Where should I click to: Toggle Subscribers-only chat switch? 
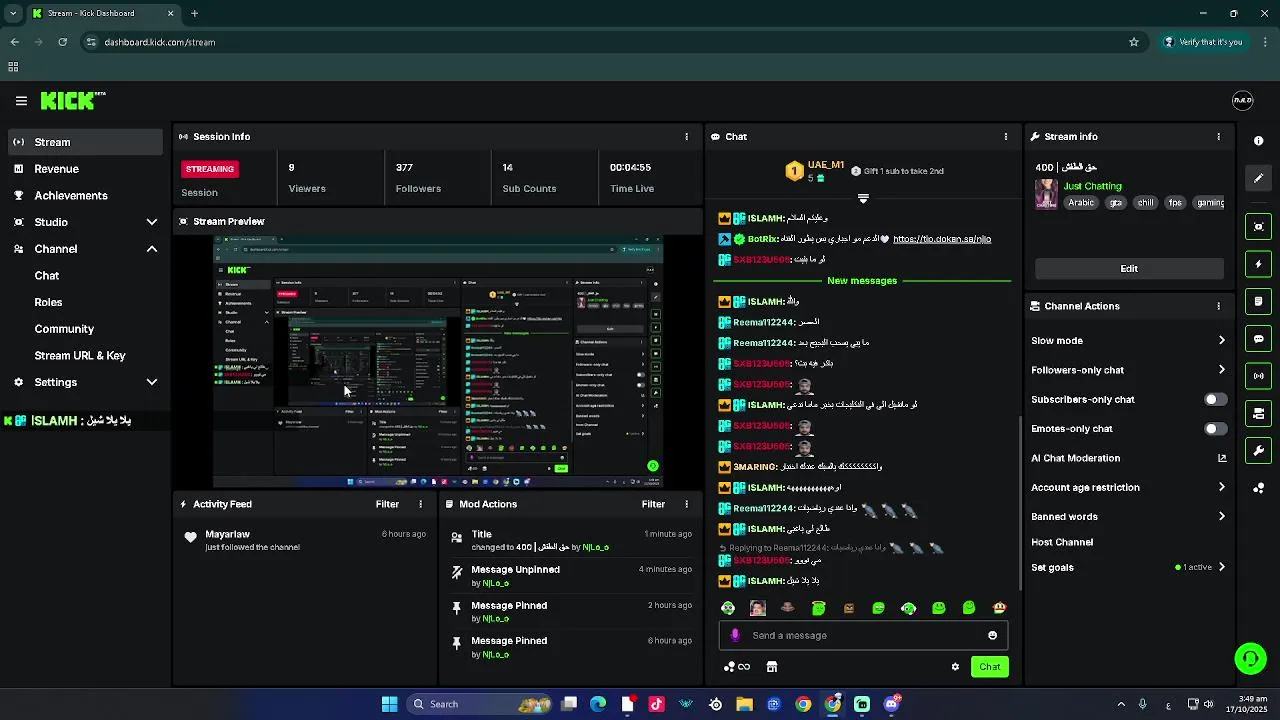click(x=1215, y=399)
